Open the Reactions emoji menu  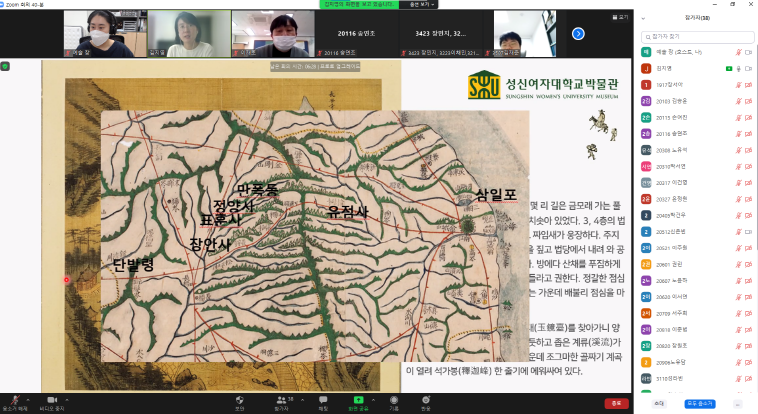click(425, 402)
